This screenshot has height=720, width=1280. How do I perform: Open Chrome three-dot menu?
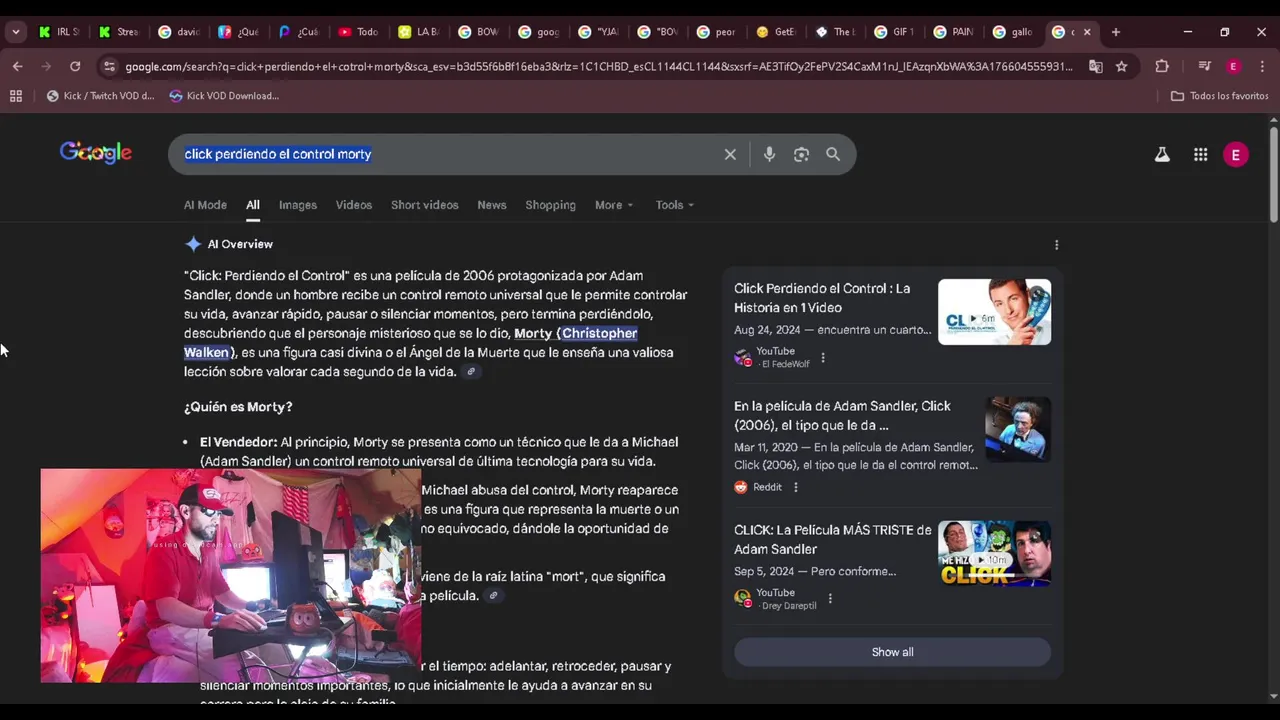(x=1261, y=67)
